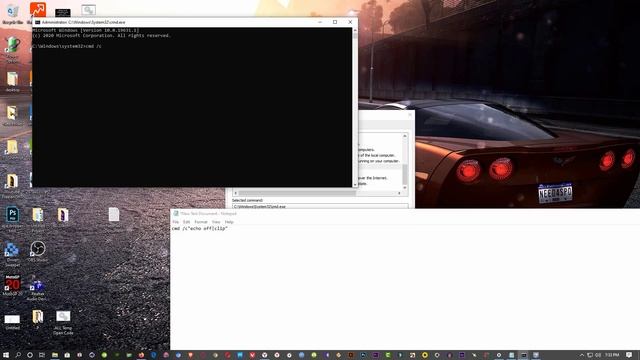Click down arrow of command prompt scrollbar
The width and height of the screenshot is (640, 360).
[355, 184]
